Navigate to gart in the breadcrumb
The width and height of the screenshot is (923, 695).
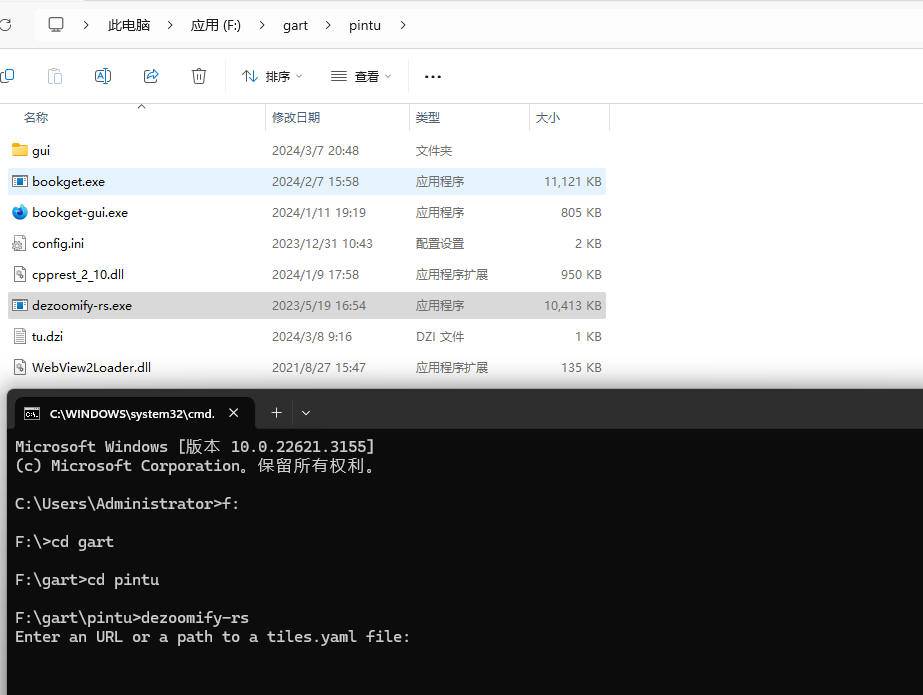[295, 25]
